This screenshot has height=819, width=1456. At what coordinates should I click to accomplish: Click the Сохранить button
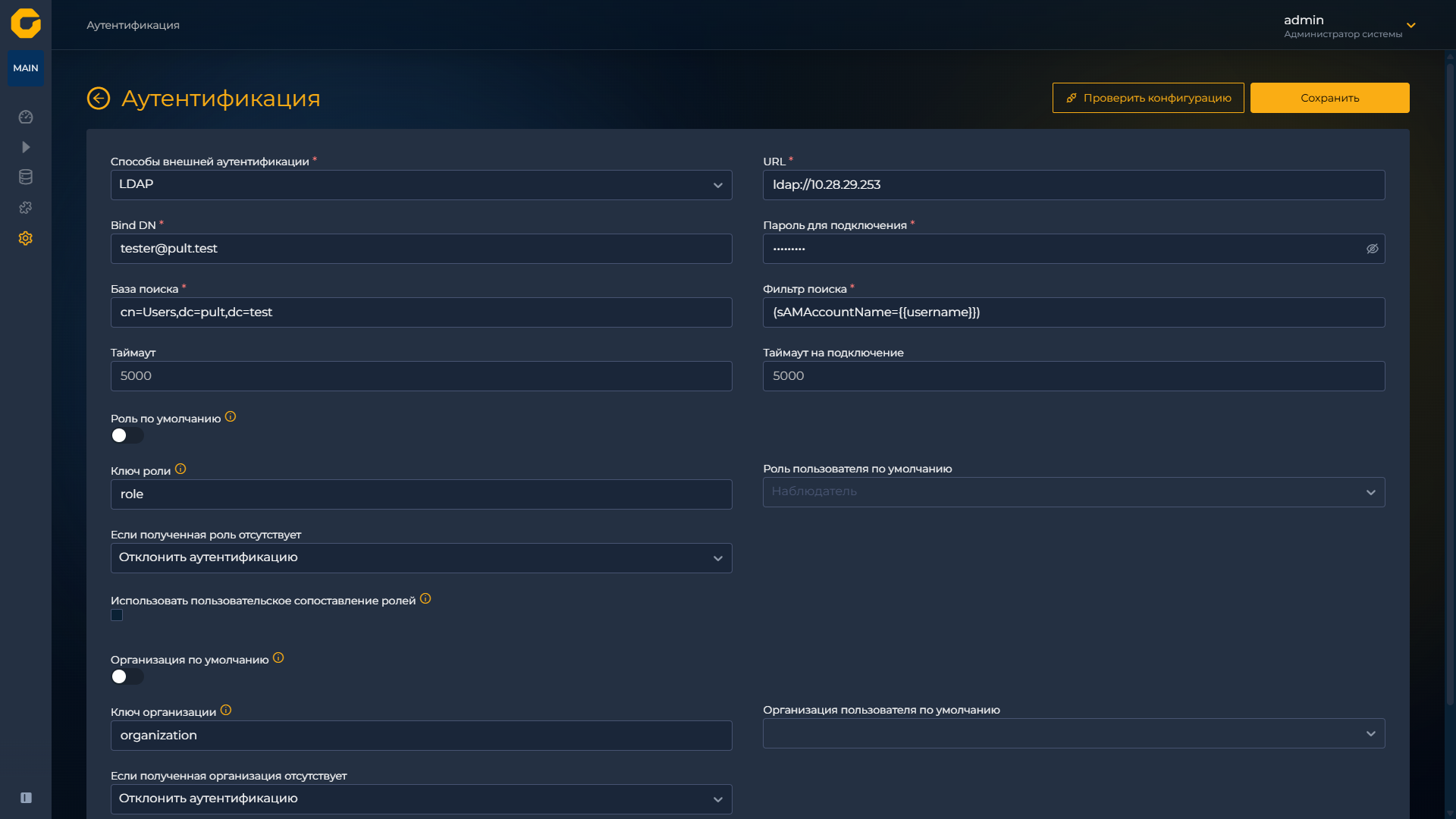1329,98
